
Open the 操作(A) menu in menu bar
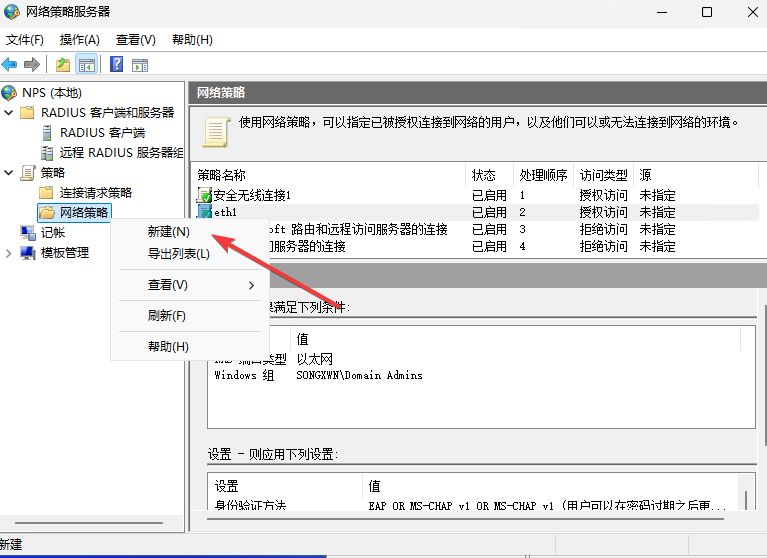(x=80, y=40)
